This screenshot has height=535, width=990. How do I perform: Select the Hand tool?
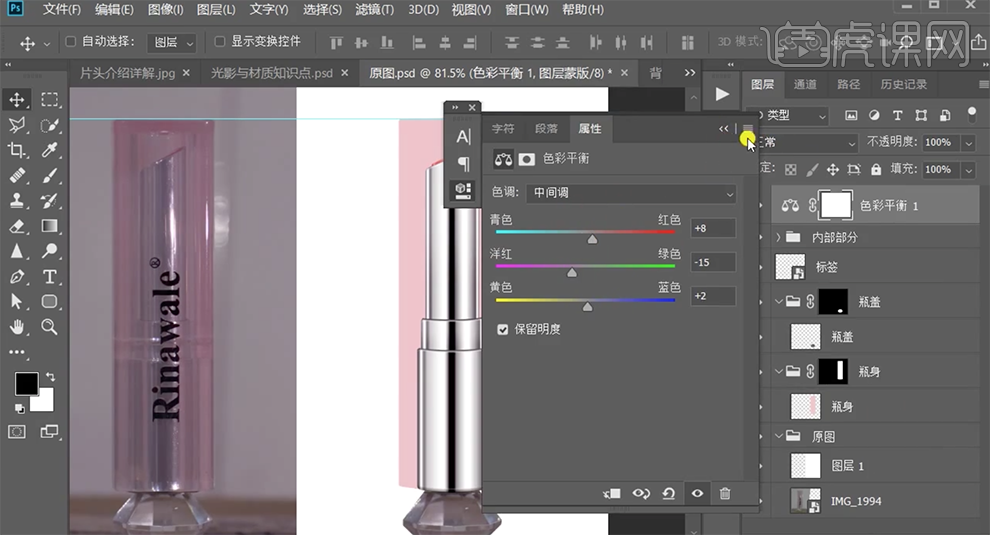coord(17,327)
